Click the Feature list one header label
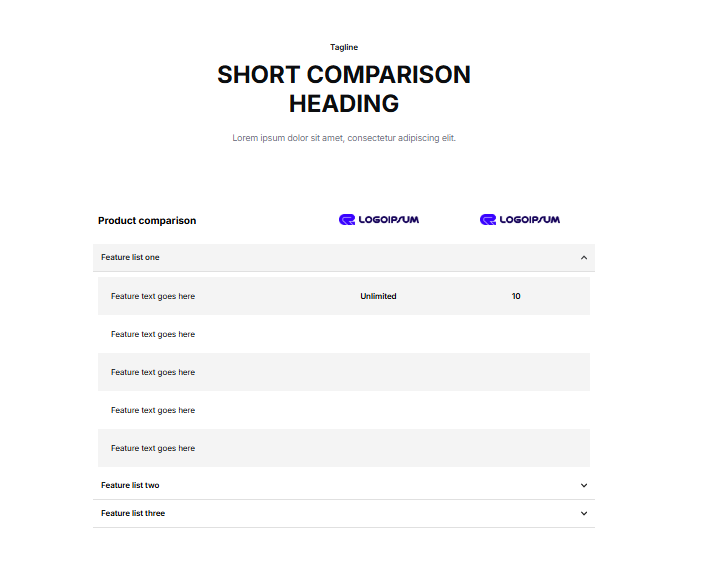 [130, 258]
